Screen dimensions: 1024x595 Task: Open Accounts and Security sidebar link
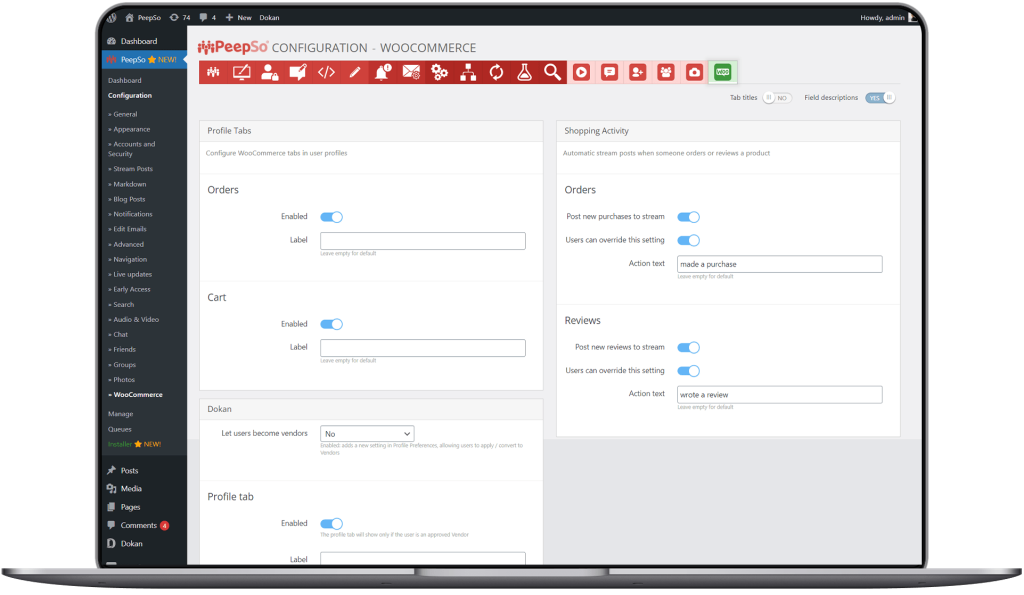click(132, 150)
